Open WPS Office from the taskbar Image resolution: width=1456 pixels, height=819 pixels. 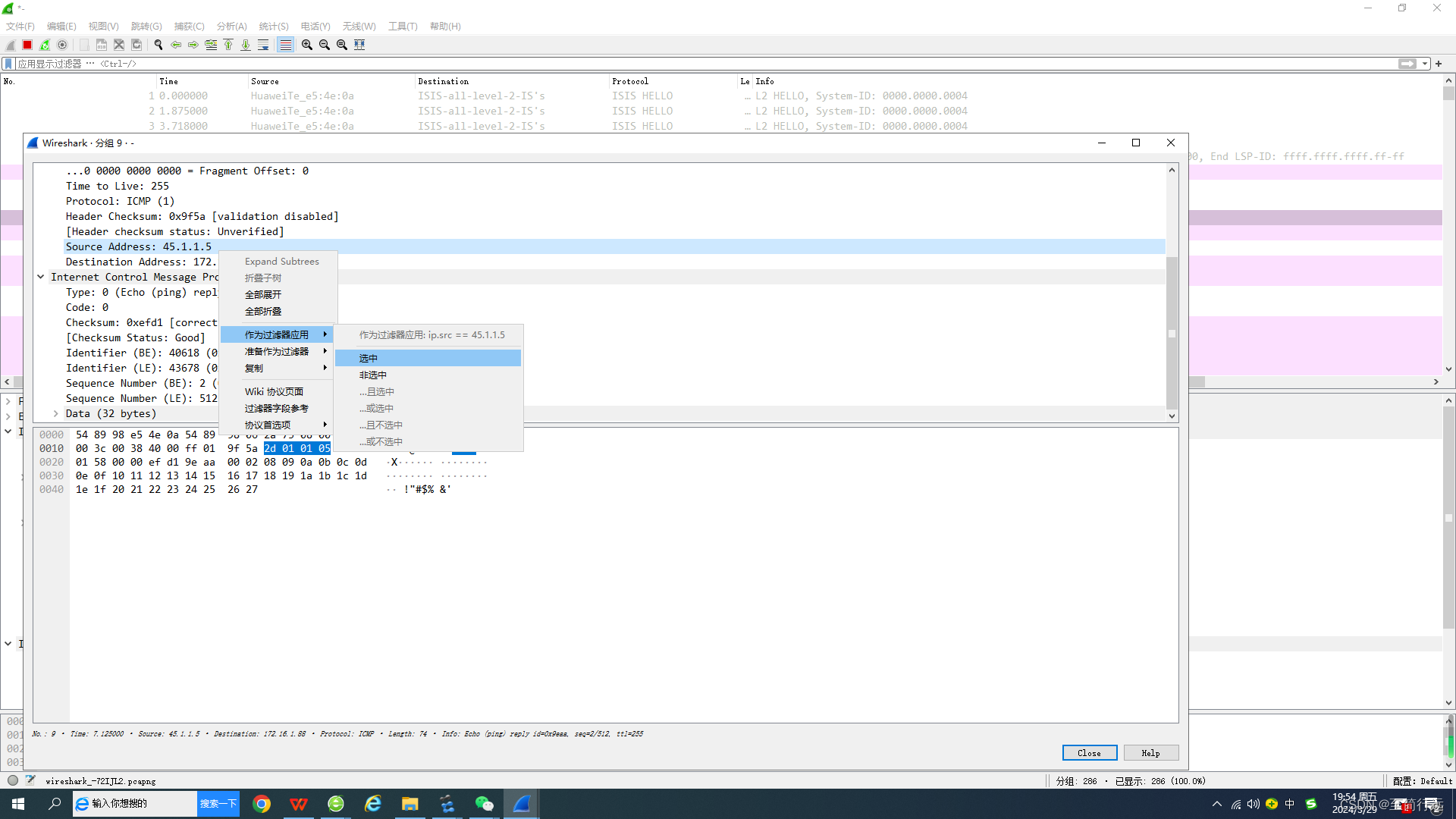[299, 804]
